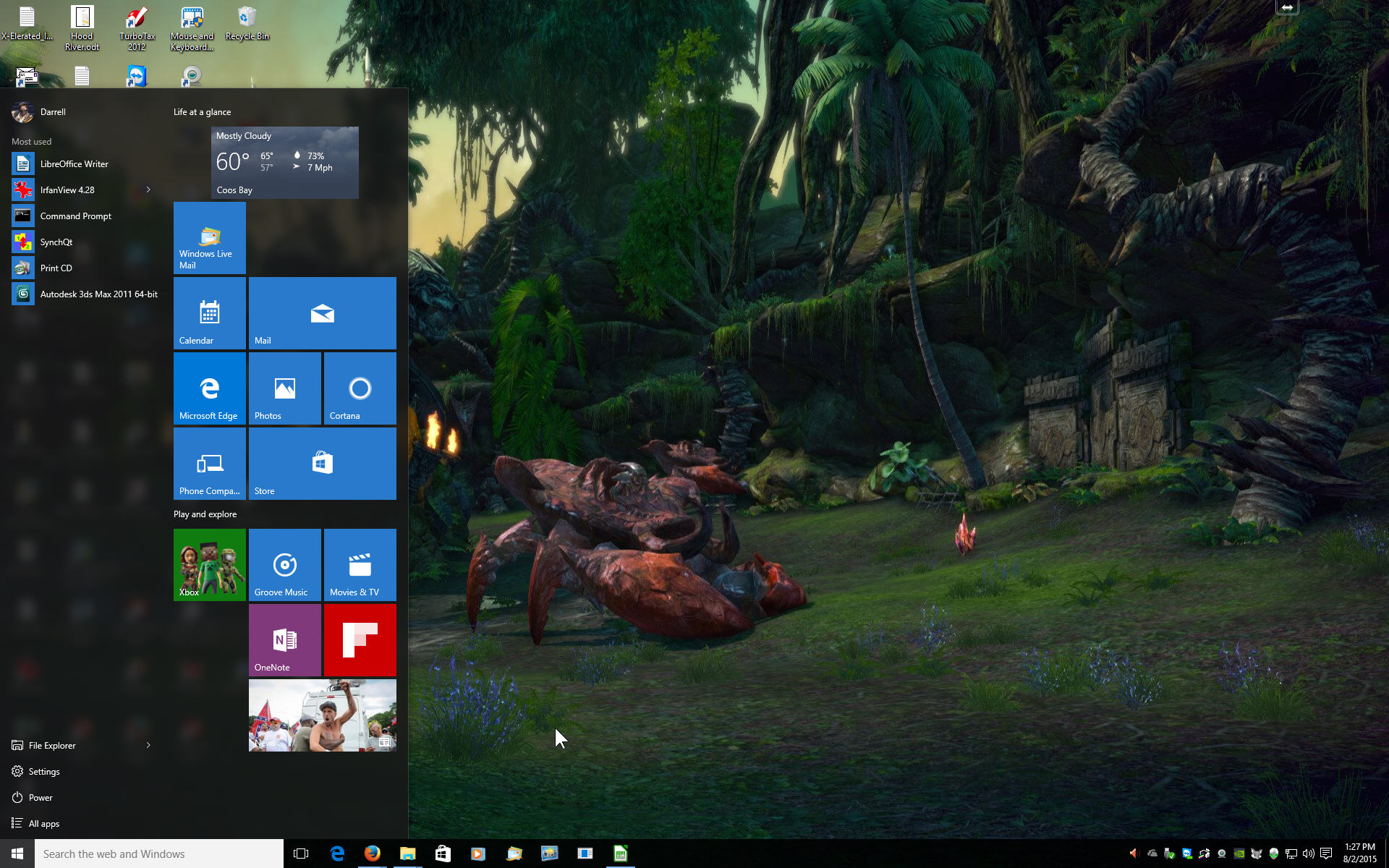The height and width of the screenshot is (868, 1389).
Task: Open the All apps list
Action: 43,823
